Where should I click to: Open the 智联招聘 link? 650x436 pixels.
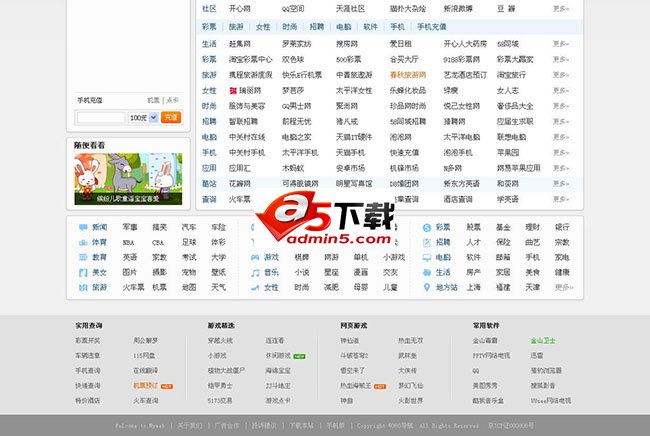click(243, 121)
